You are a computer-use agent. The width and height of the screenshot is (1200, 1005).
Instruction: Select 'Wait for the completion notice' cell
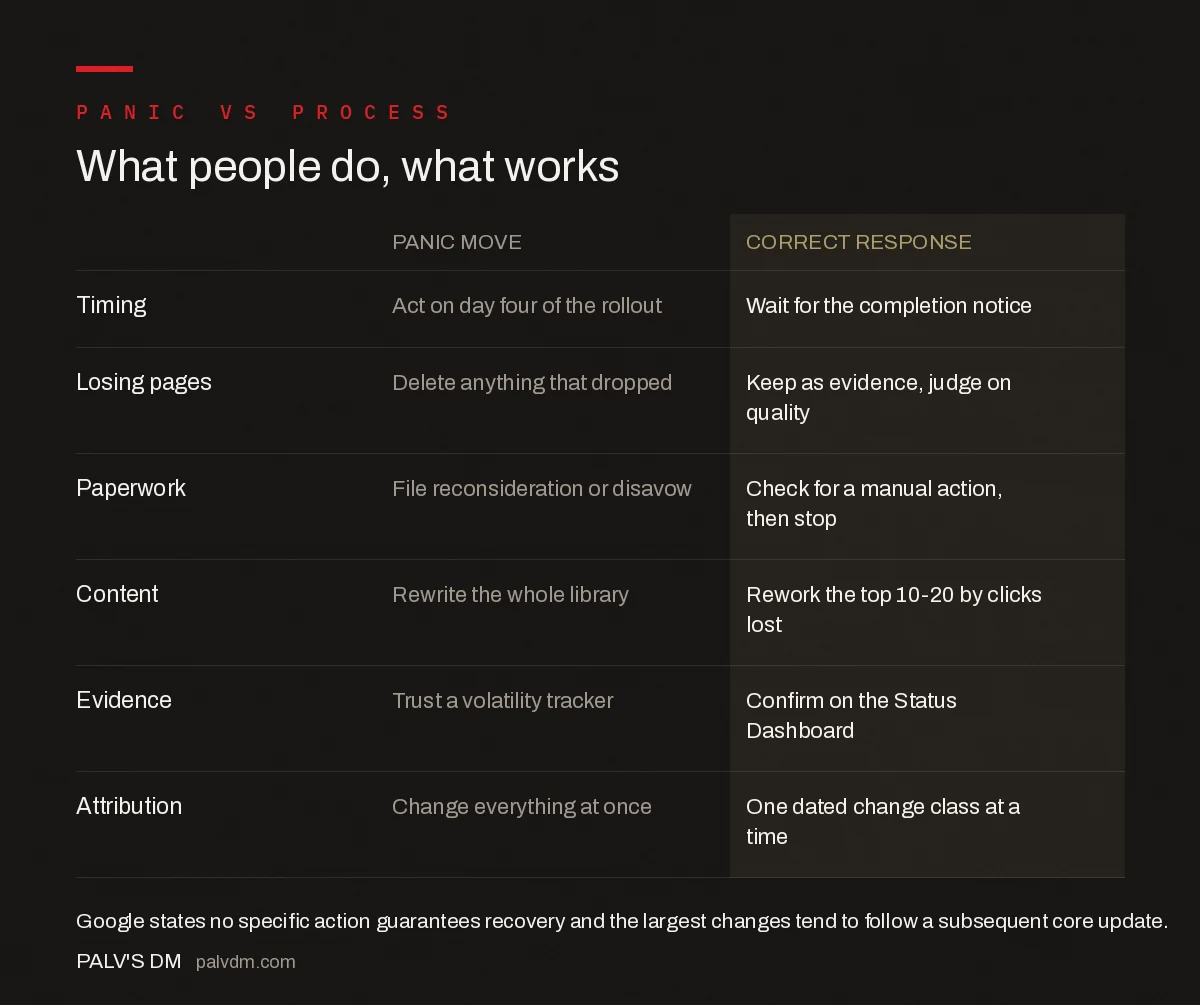coord(889,306)
